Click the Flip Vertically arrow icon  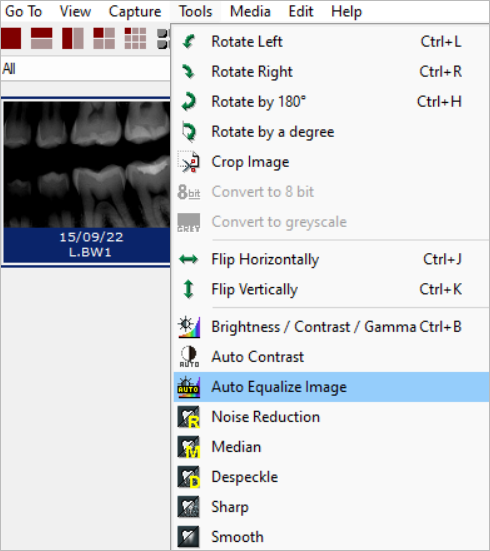[x=189, y=290]
